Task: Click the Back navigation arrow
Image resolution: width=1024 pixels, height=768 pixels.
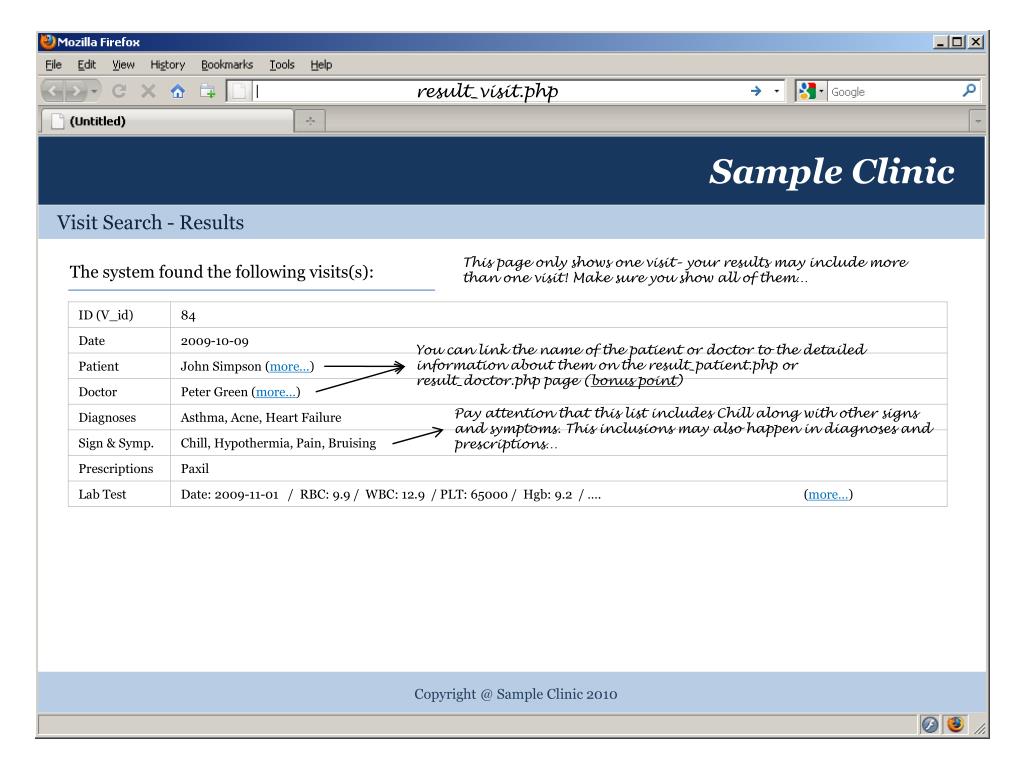Action: pos(54,91)
